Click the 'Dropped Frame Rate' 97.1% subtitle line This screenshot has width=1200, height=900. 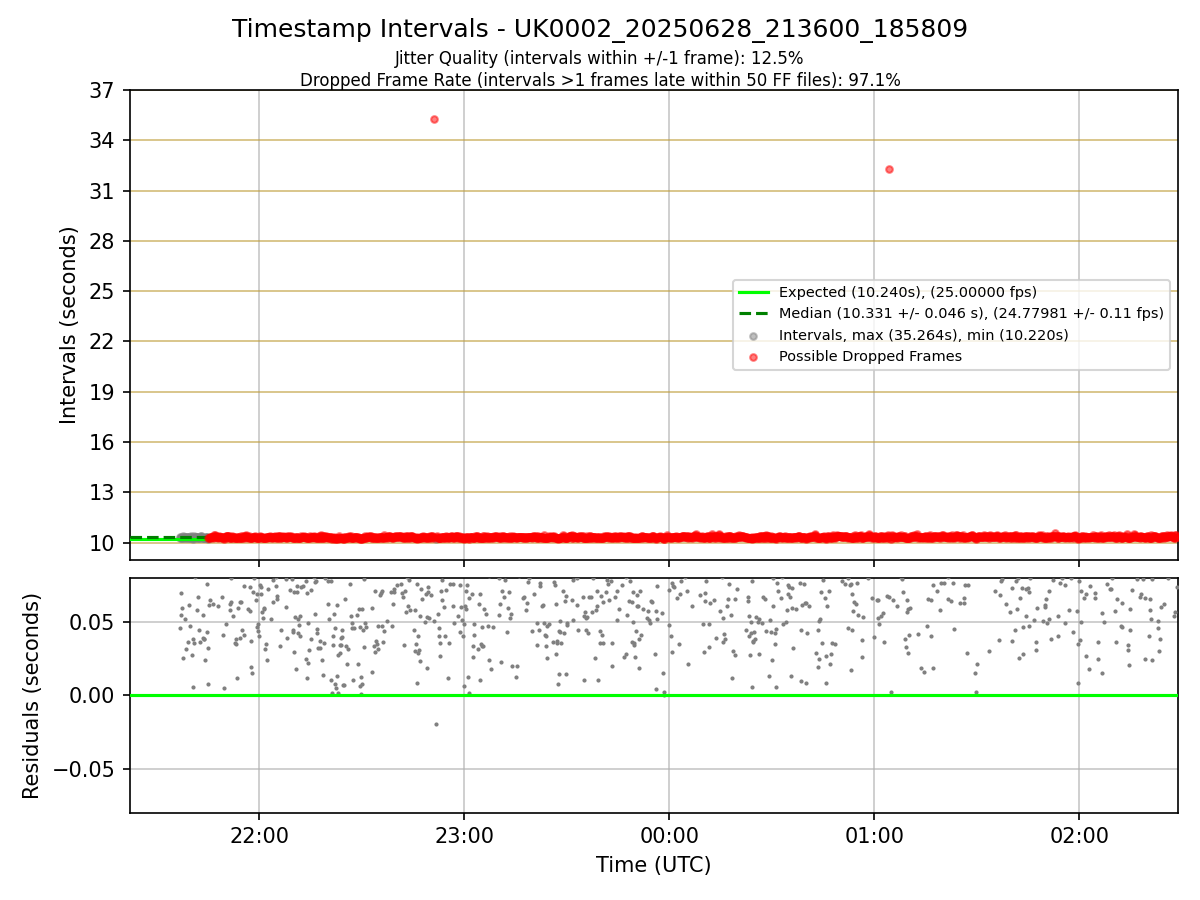coord(599,80)
